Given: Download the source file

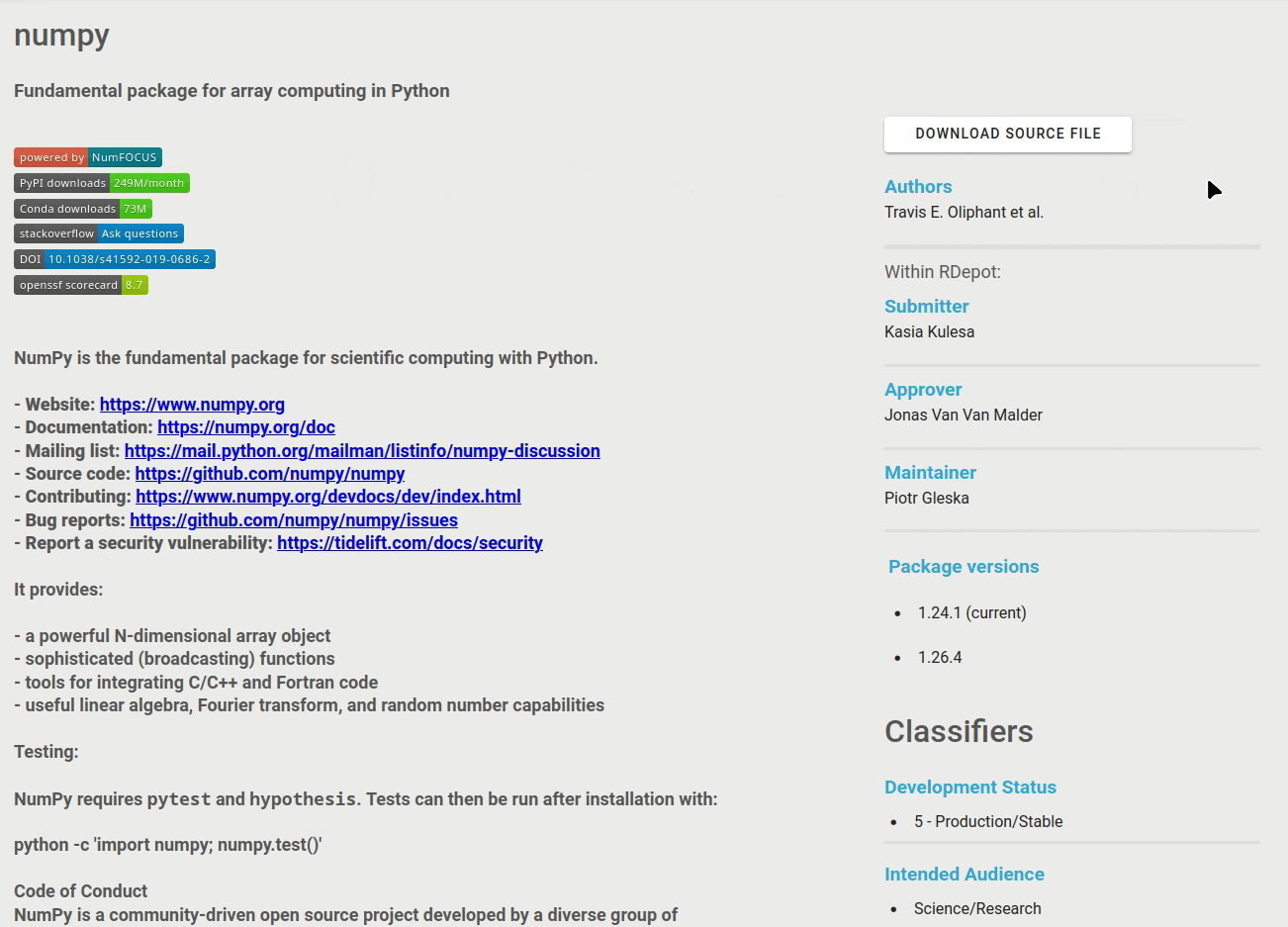Looking at the screenshot, I should pos(1008,134).
